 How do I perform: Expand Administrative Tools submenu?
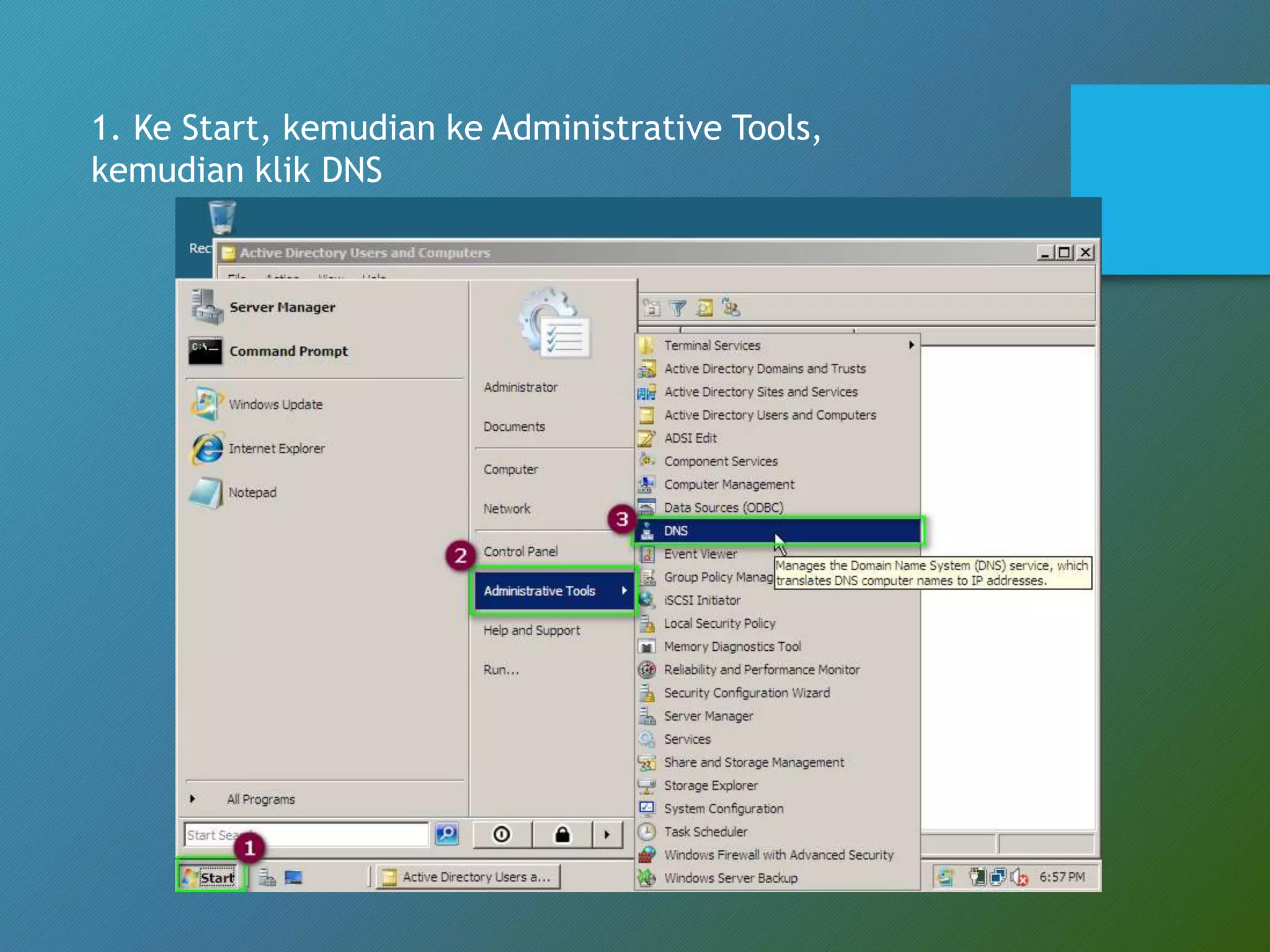(553, 591)
